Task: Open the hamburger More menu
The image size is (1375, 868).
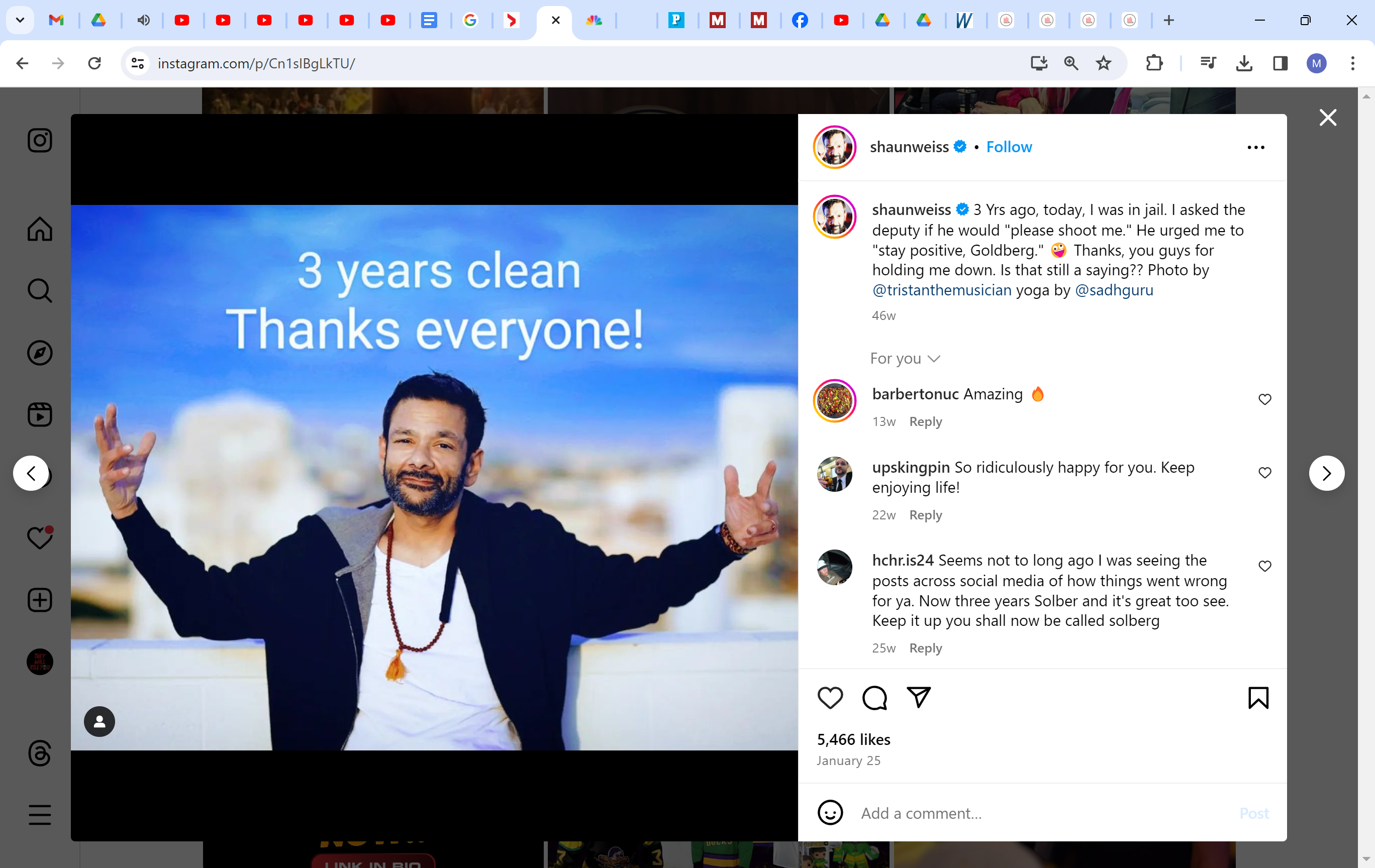Action: click(x=40, y=814)
